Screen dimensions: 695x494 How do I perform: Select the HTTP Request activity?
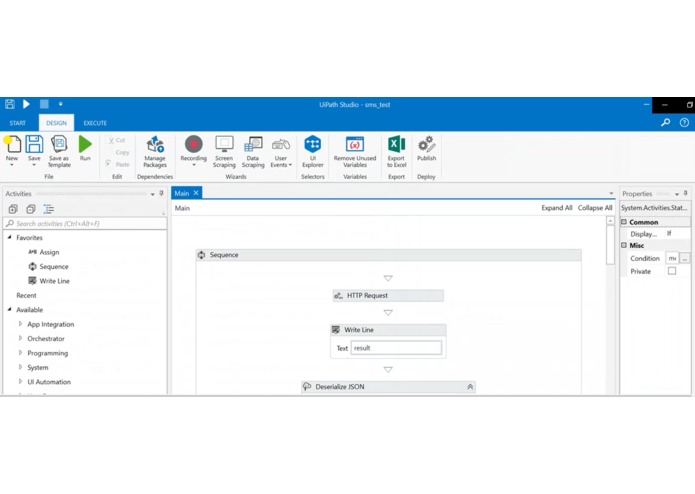pyautogui.click(x=388, y=296)
